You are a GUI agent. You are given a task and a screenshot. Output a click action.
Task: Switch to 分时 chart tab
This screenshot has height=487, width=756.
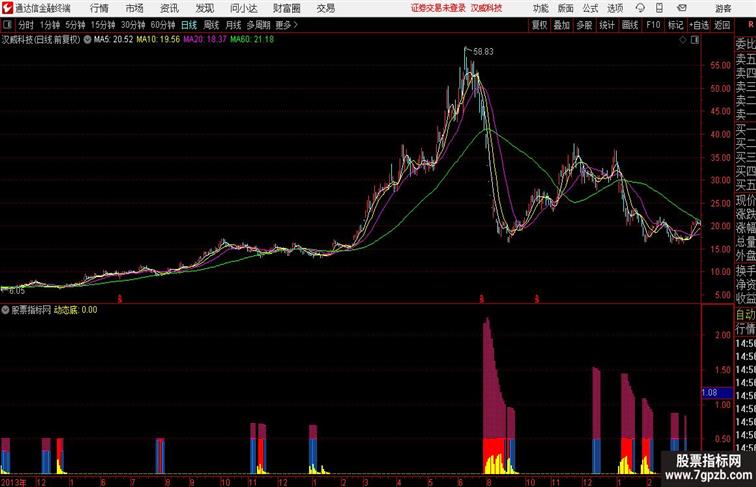pyautogui.click(x=26, y=25)
